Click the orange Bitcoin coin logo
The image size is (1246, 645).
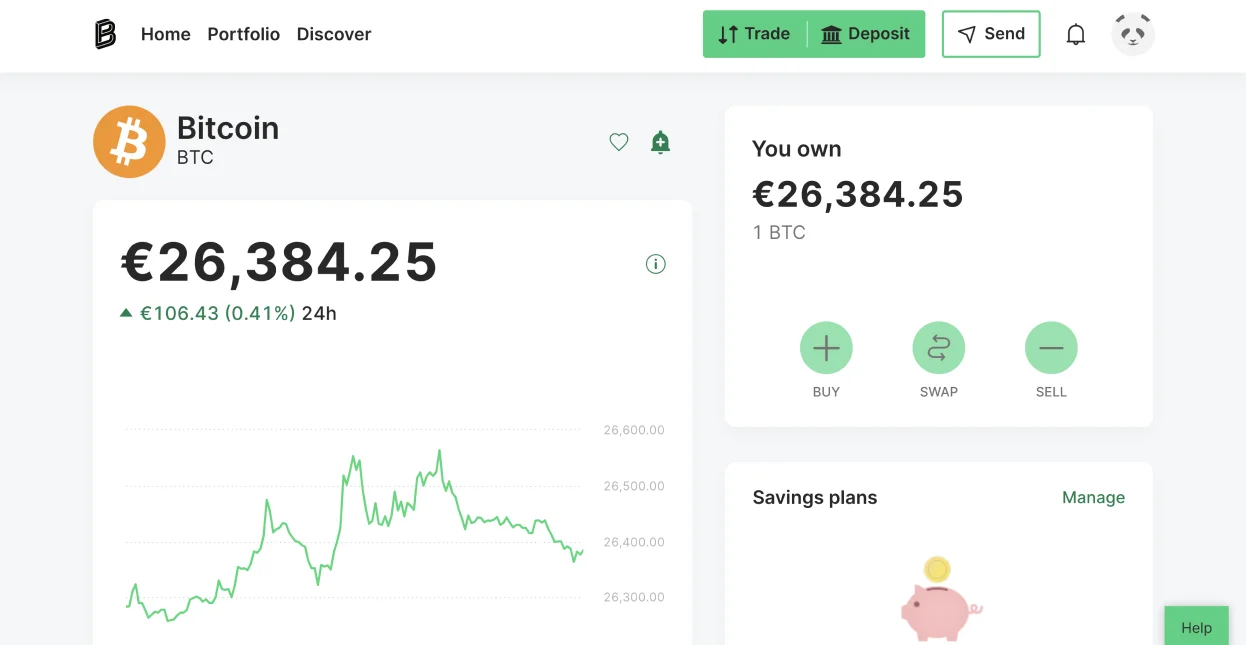[x=129, y=142]
